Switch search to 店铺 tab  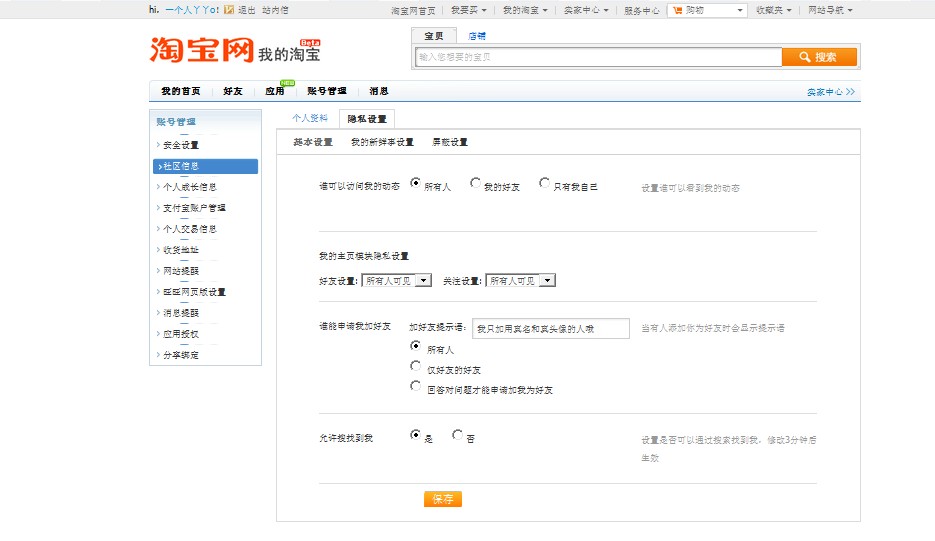(477, 36)
